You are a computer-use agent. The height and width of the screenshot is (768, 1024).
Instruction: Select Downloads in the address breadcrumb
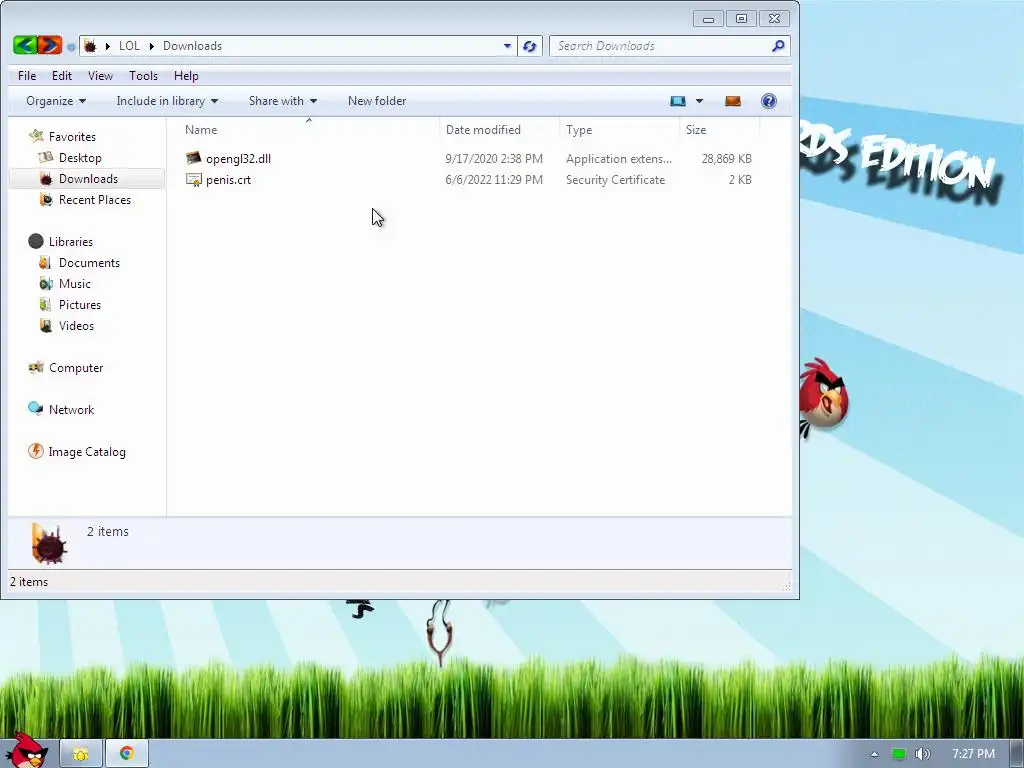point(192,46)
